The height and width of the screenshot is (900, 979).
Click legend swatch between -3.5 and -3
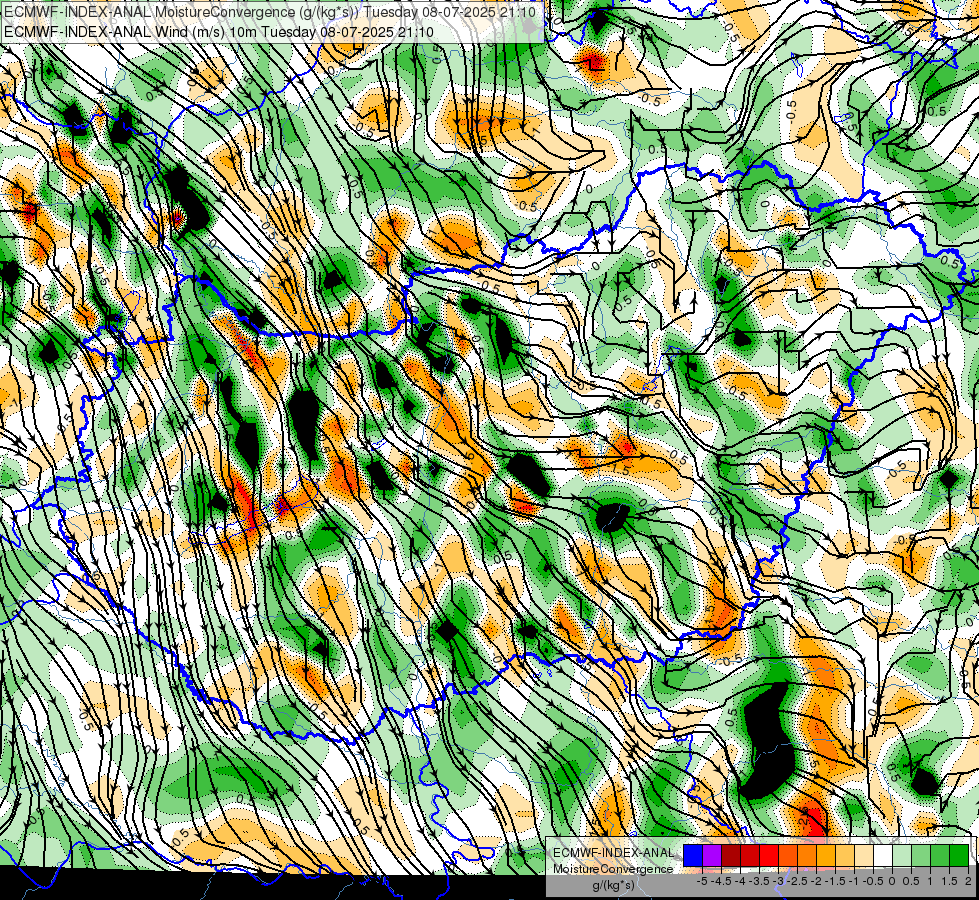click(769, 856)
